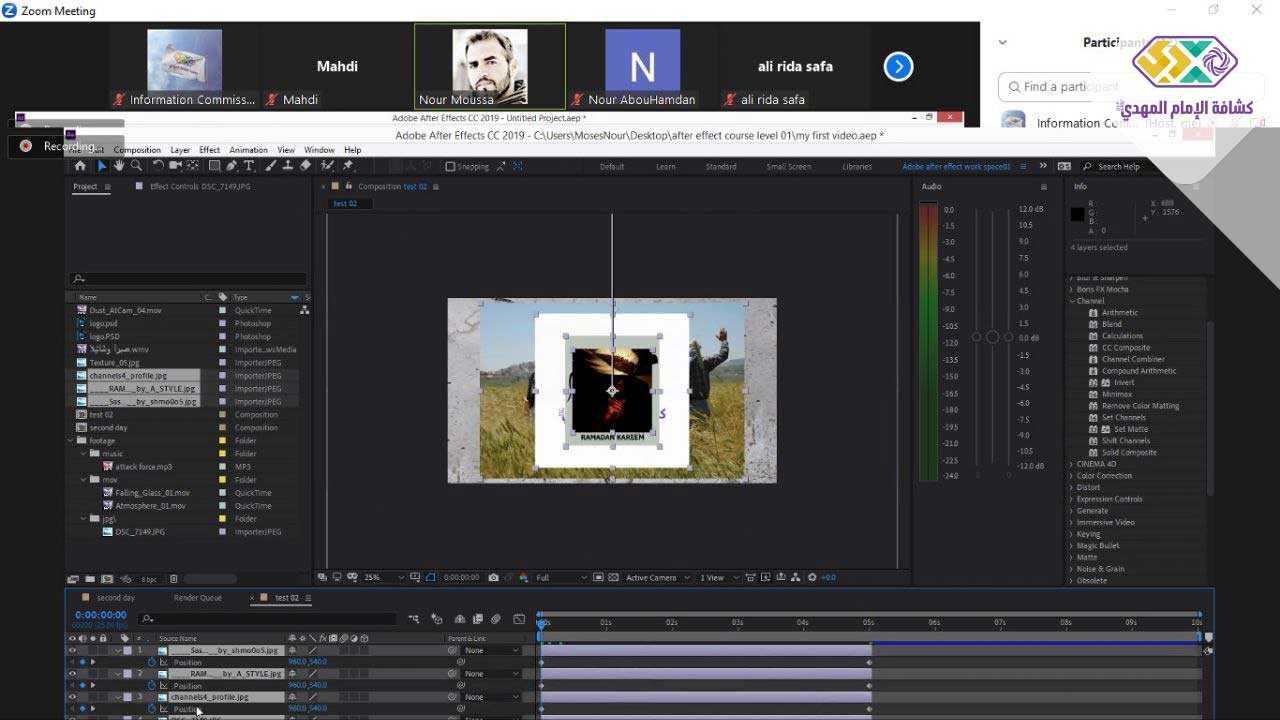Open the Composition menu
Image resolution: width=1280 pixels, height=720 pixels.
tap(137, 150)
